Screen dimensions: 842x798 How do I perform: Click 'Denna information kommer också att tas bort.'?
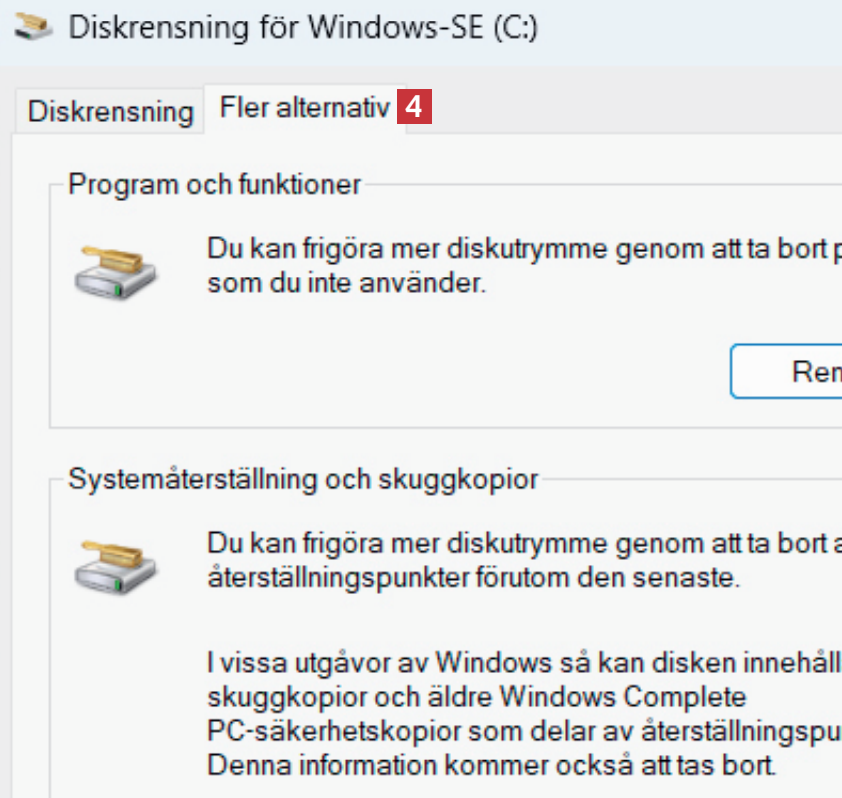click(x=490, y=767)
